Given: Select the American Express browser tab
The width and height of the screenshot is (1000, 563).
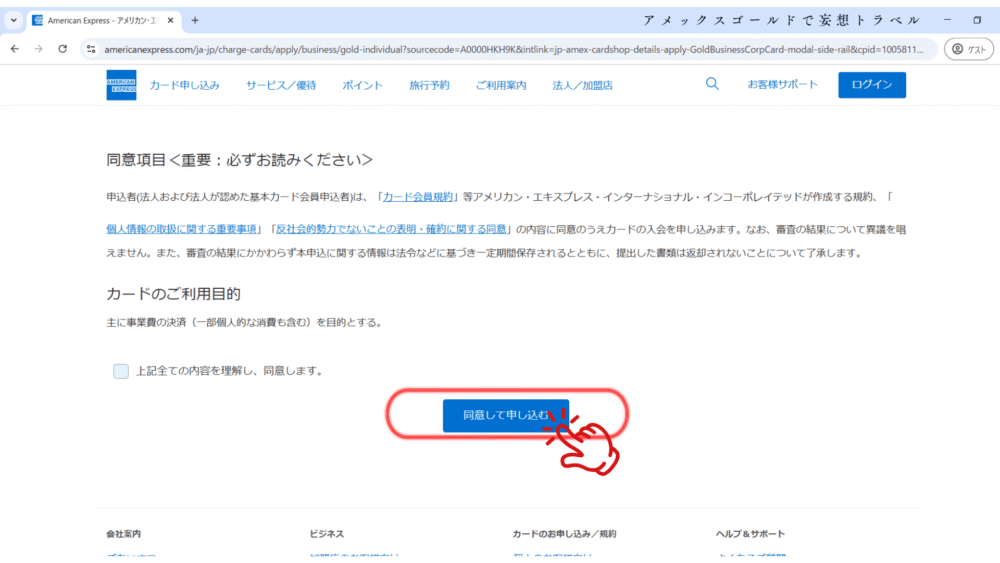Looking at the screenshot, I should [x=102, y=20].
